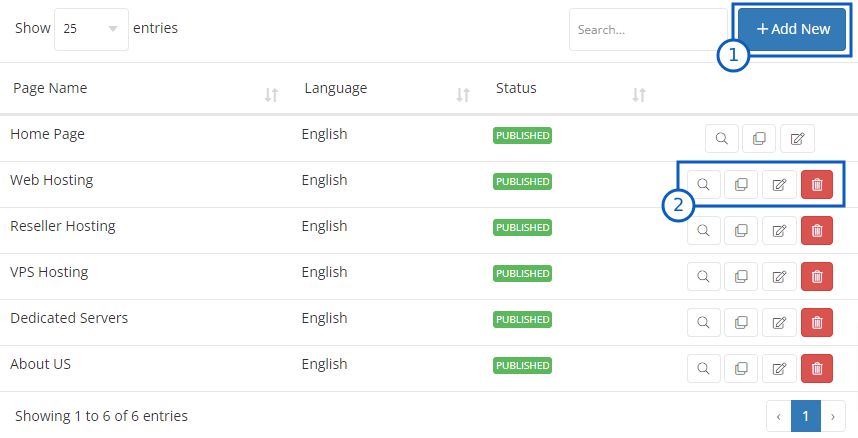858x438 pixels.
Task: Sort table by Page Name column
Action: click(271, 95)
